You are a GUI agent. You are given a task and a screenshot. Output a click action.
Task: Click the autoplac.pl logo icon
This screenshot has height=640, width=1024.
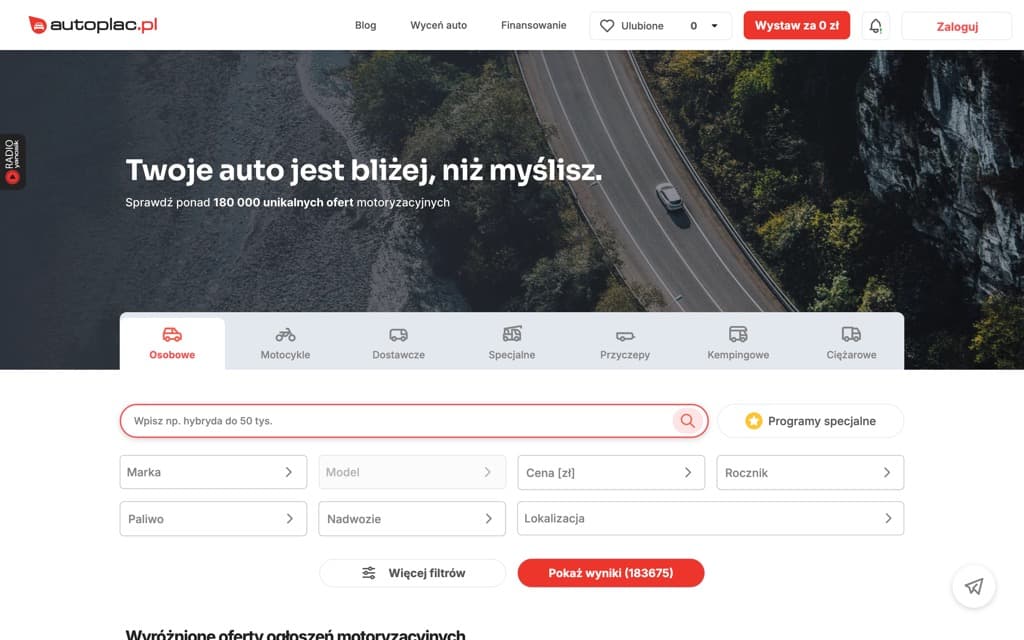(x=37, y=24)
